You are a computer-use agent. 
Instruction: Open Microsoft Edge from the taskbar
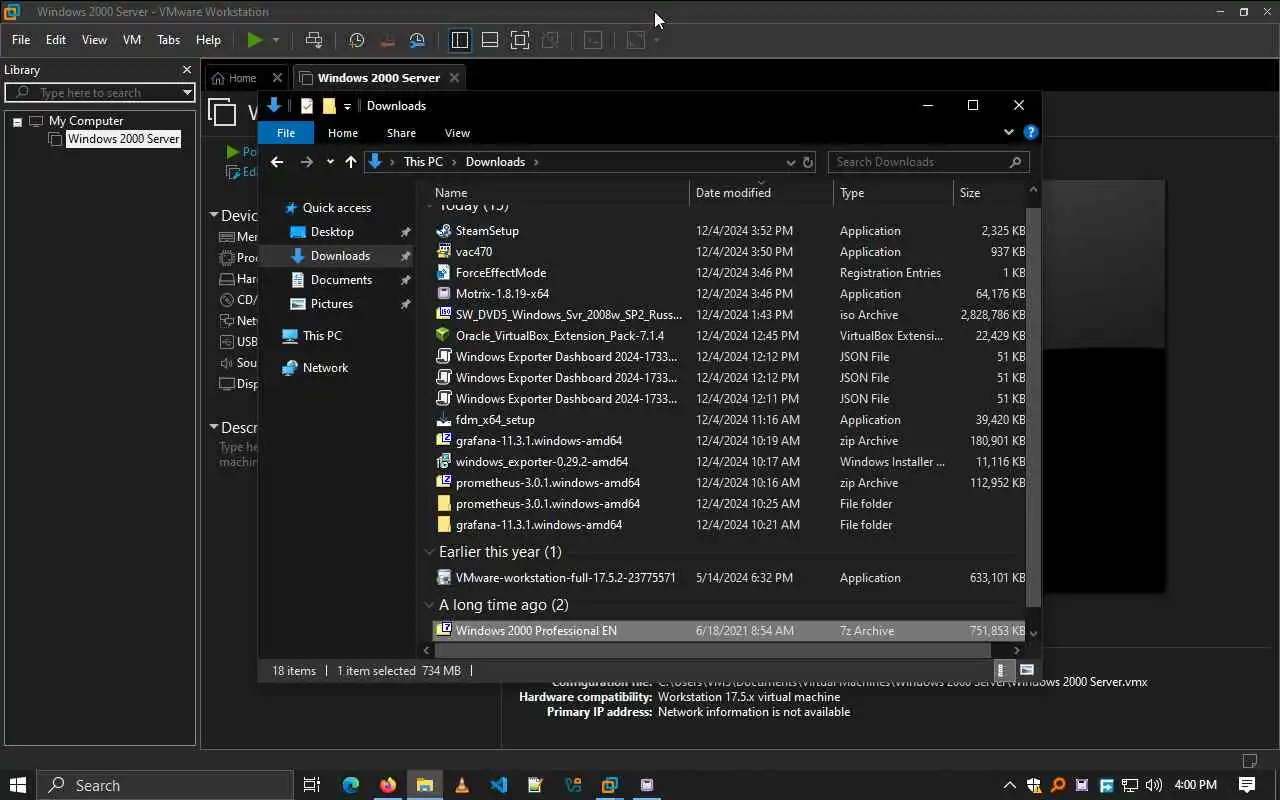[350, 785]
